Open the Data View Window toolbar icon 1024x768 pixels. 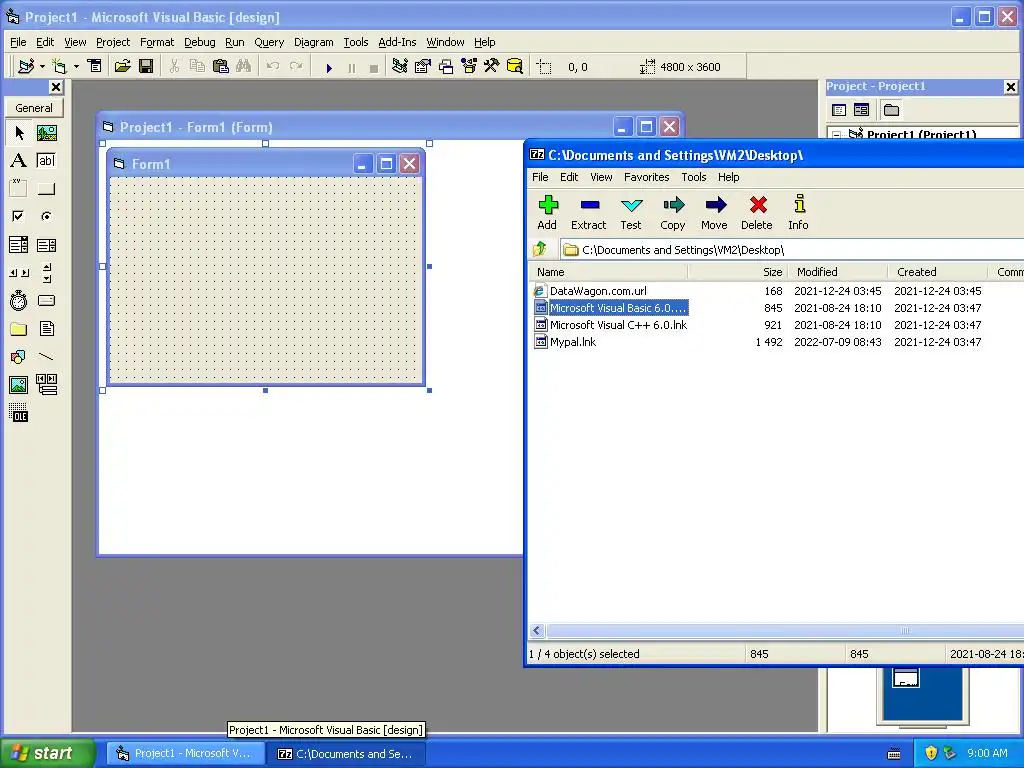tap(515, 67)
